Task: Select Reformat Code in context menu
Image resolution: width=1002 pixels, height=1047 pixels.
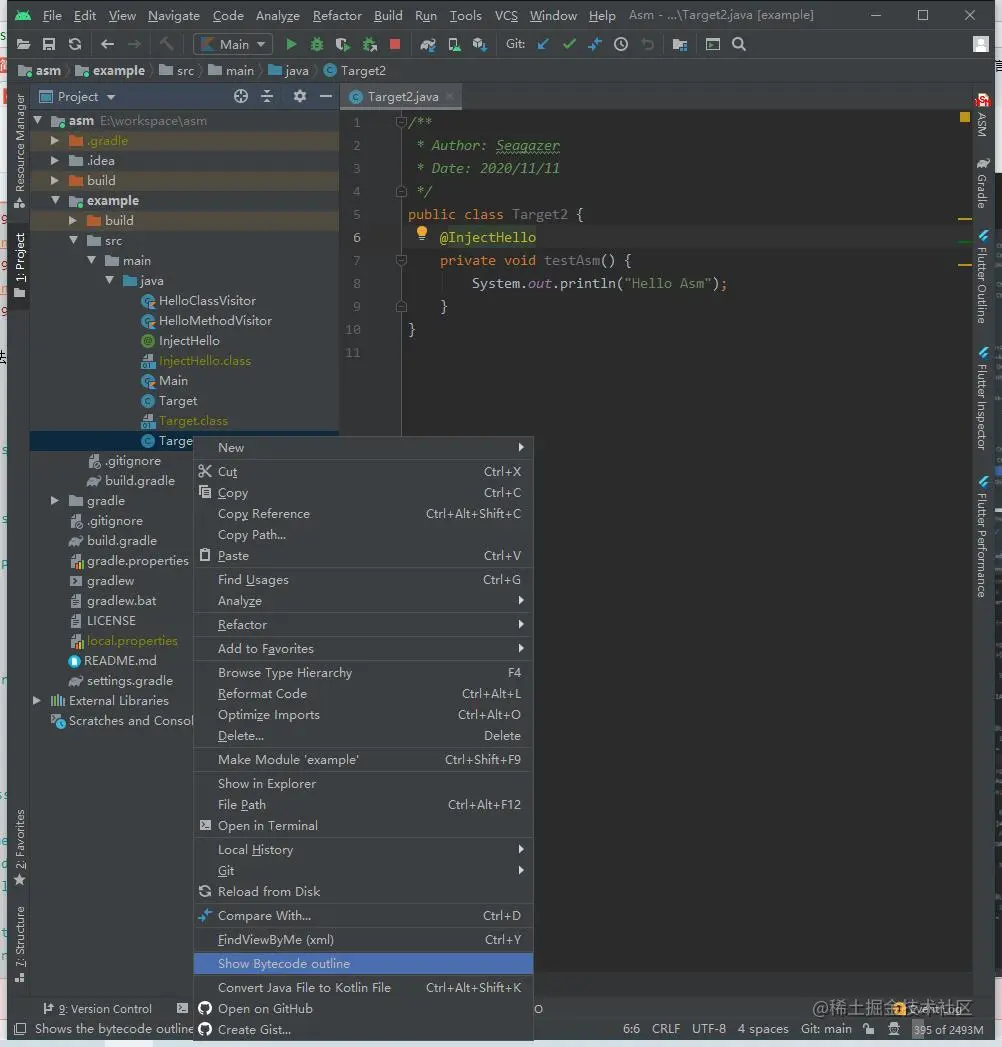Action: (x=363, y=694)
